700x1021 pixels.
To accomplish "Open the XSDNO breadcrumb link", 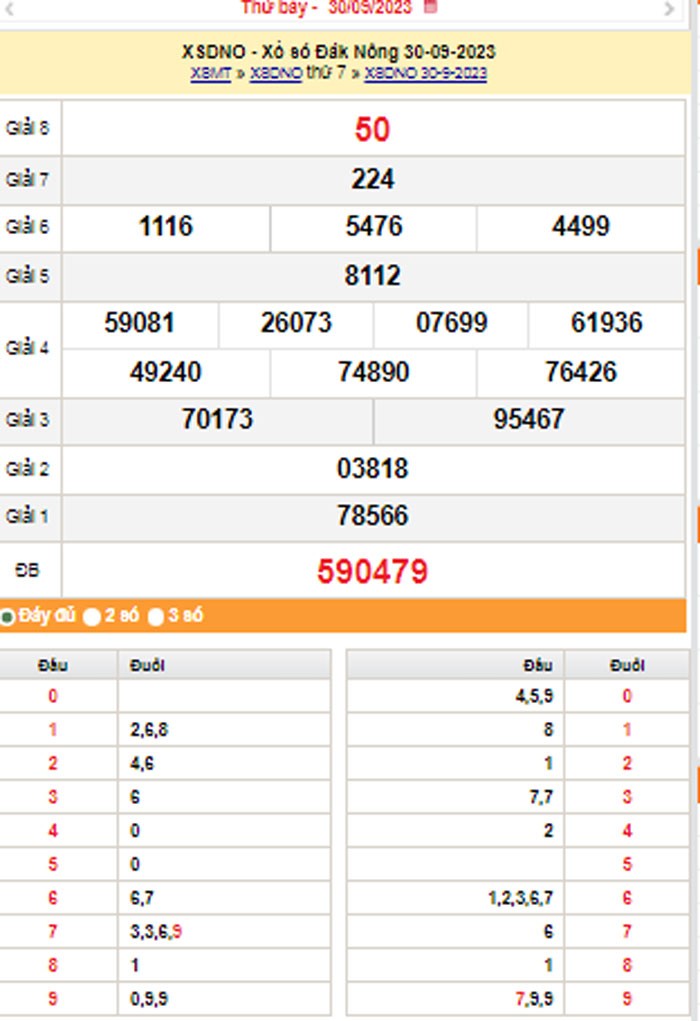I will 275,74.
